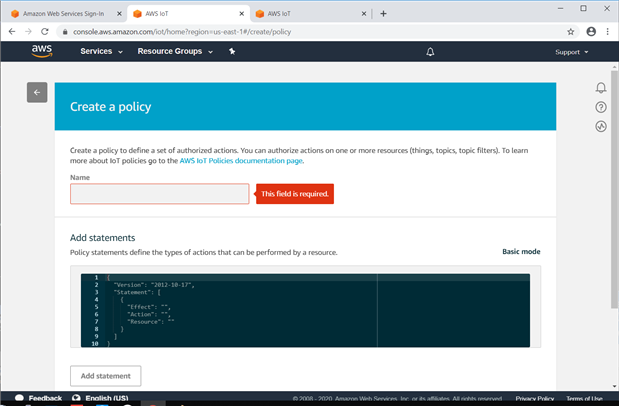Click the sidebar bell icon
619x406 pixels.
coord(601,88)
